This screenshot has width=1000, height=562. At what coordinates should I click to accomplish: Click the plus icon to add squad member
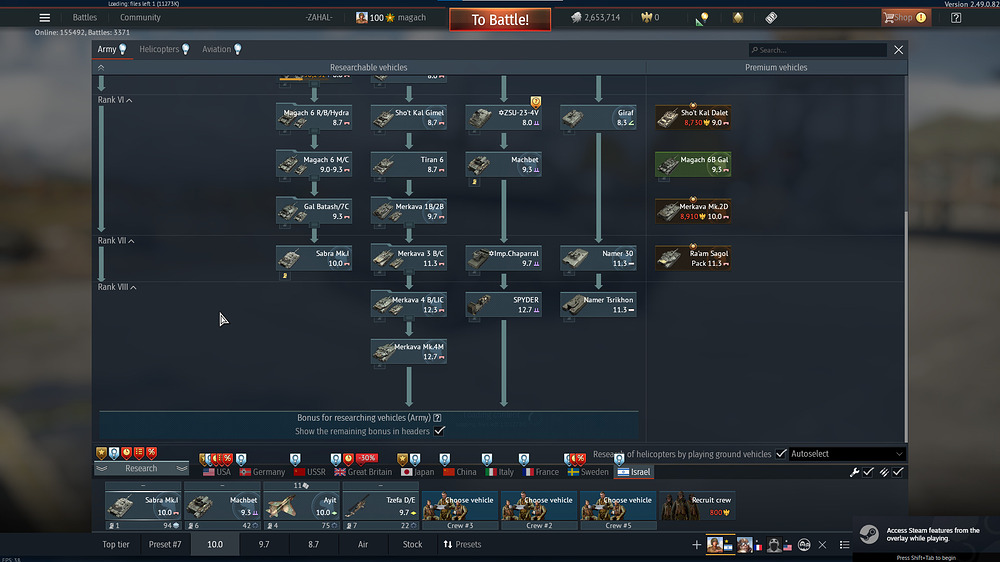click(697, 545)
